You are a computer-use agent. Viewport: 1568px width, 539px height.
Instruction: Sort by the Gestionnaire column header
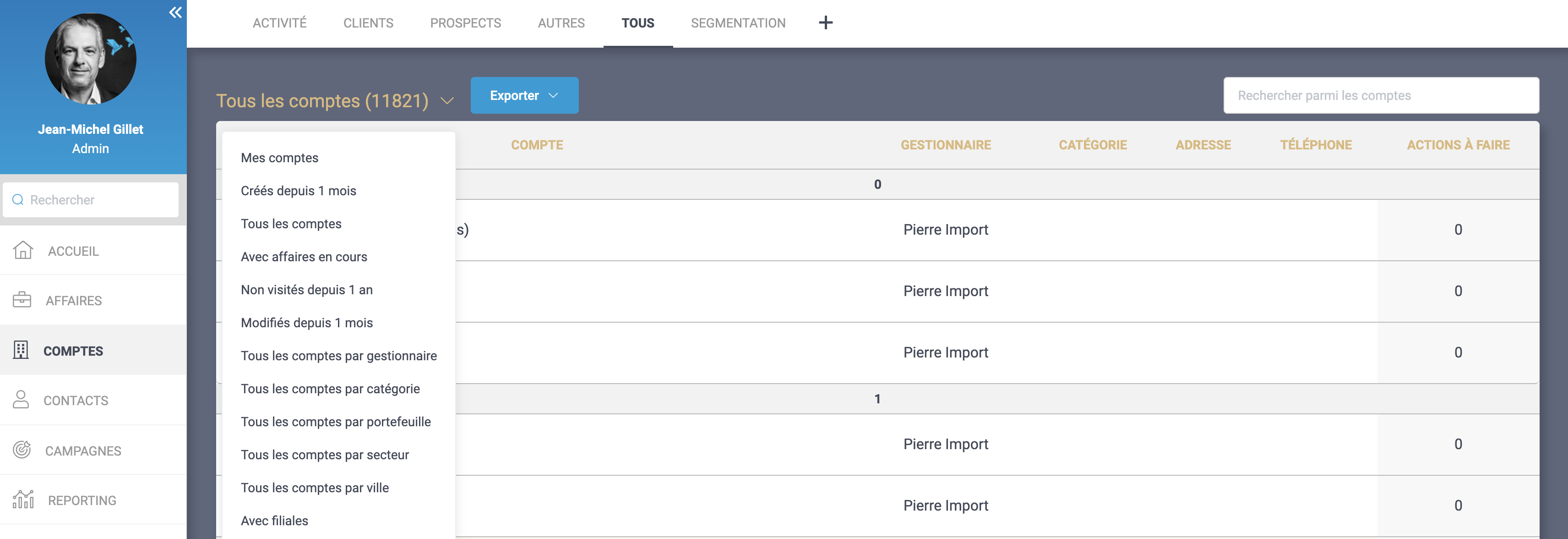(x=945, y=145)
